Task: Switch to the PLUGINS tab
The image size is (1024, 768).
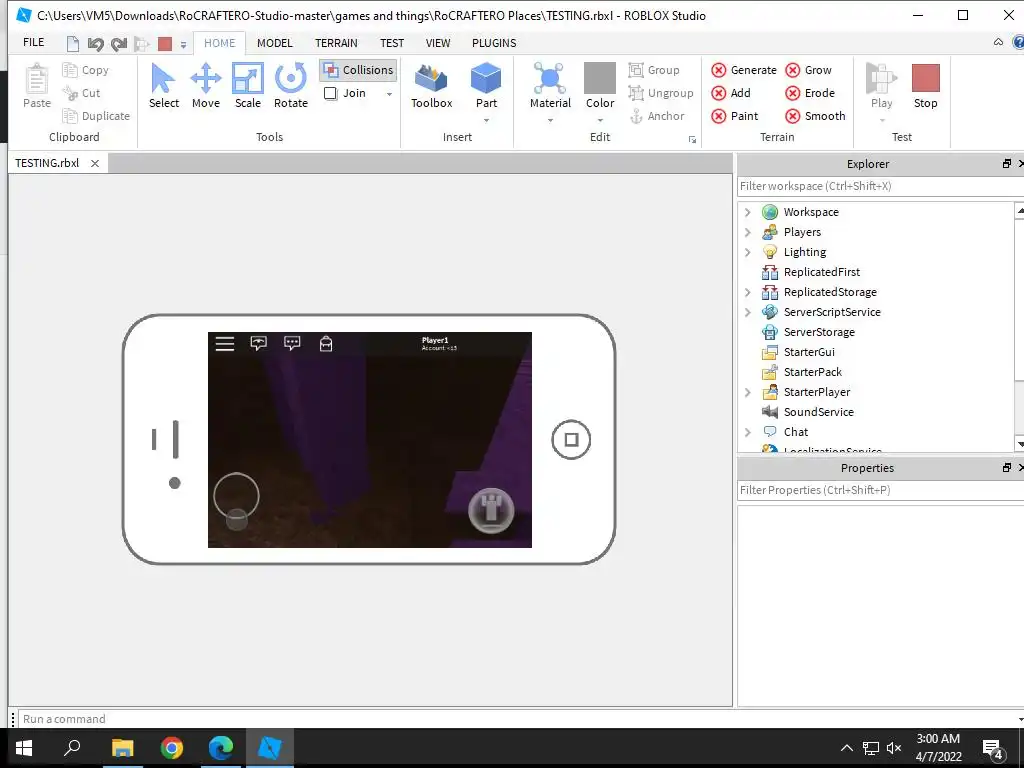Action: point(494,43)
